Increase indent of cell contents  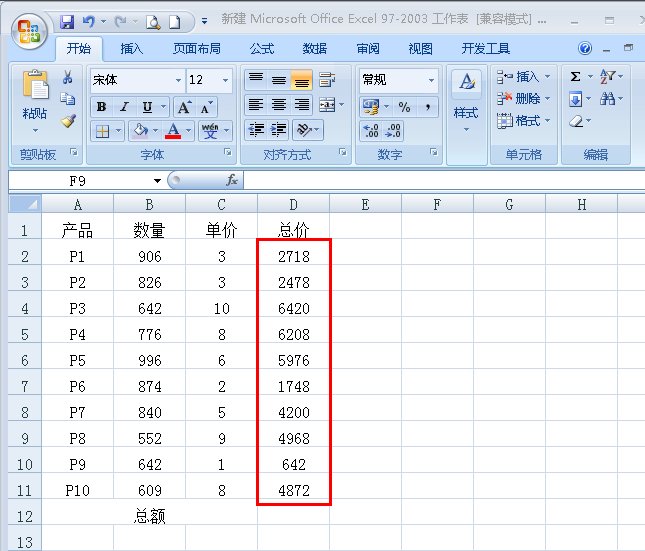(x=278, y=130)
